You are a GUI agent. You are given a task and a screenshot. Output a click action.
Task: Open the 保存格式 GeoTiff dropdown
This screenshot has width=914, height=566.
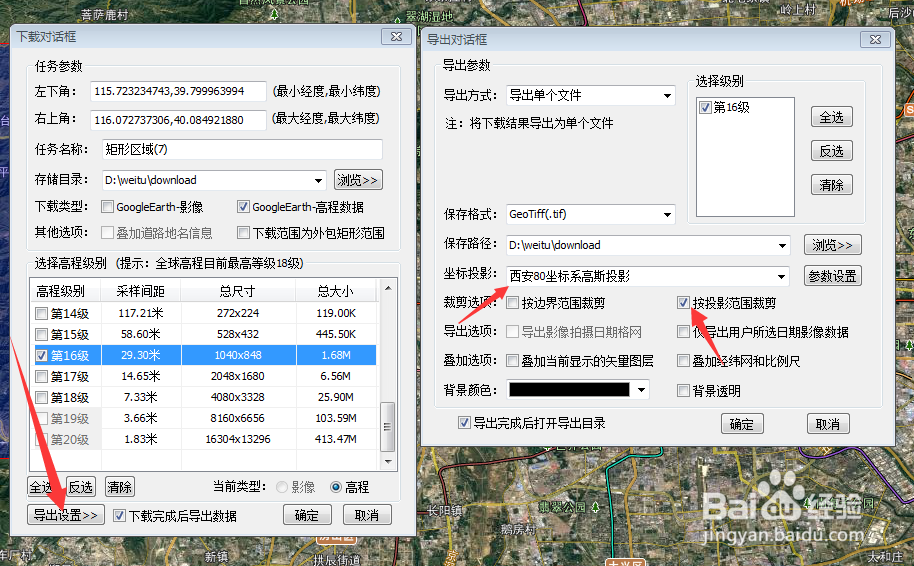point(667,215)
